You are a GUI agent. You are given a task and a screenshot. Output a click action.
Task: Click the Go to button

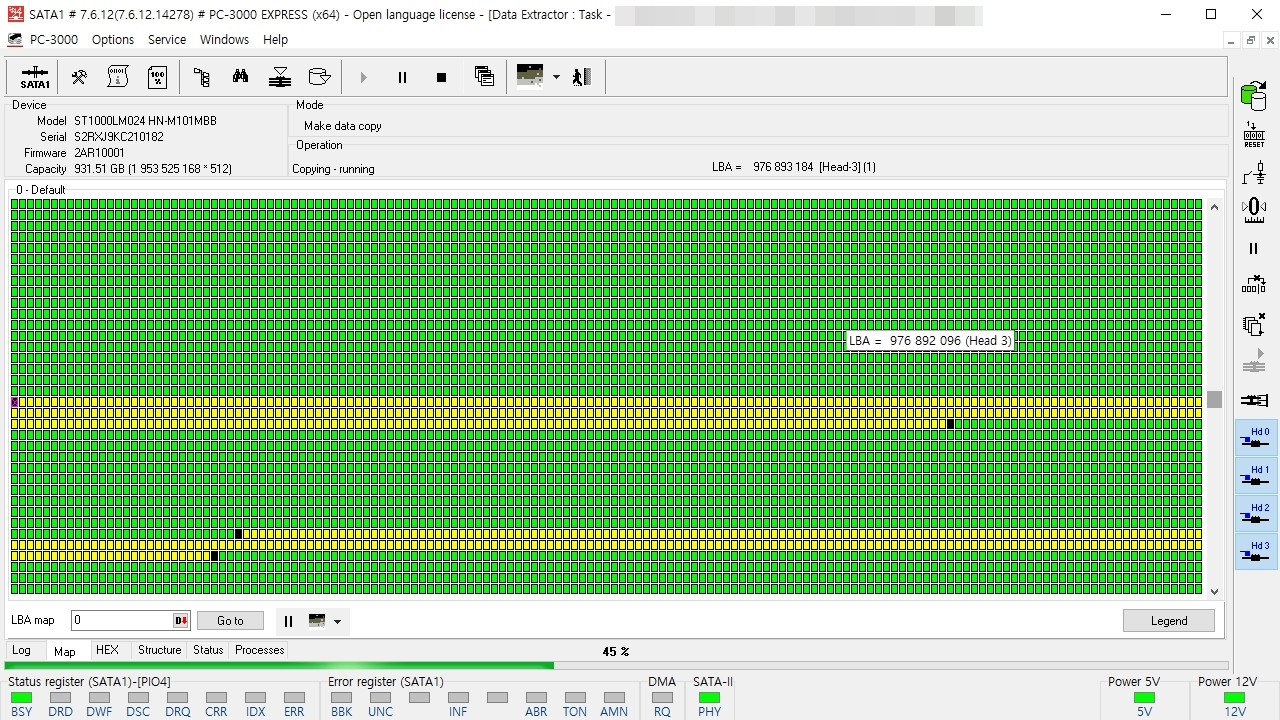[x=230, y=621]
